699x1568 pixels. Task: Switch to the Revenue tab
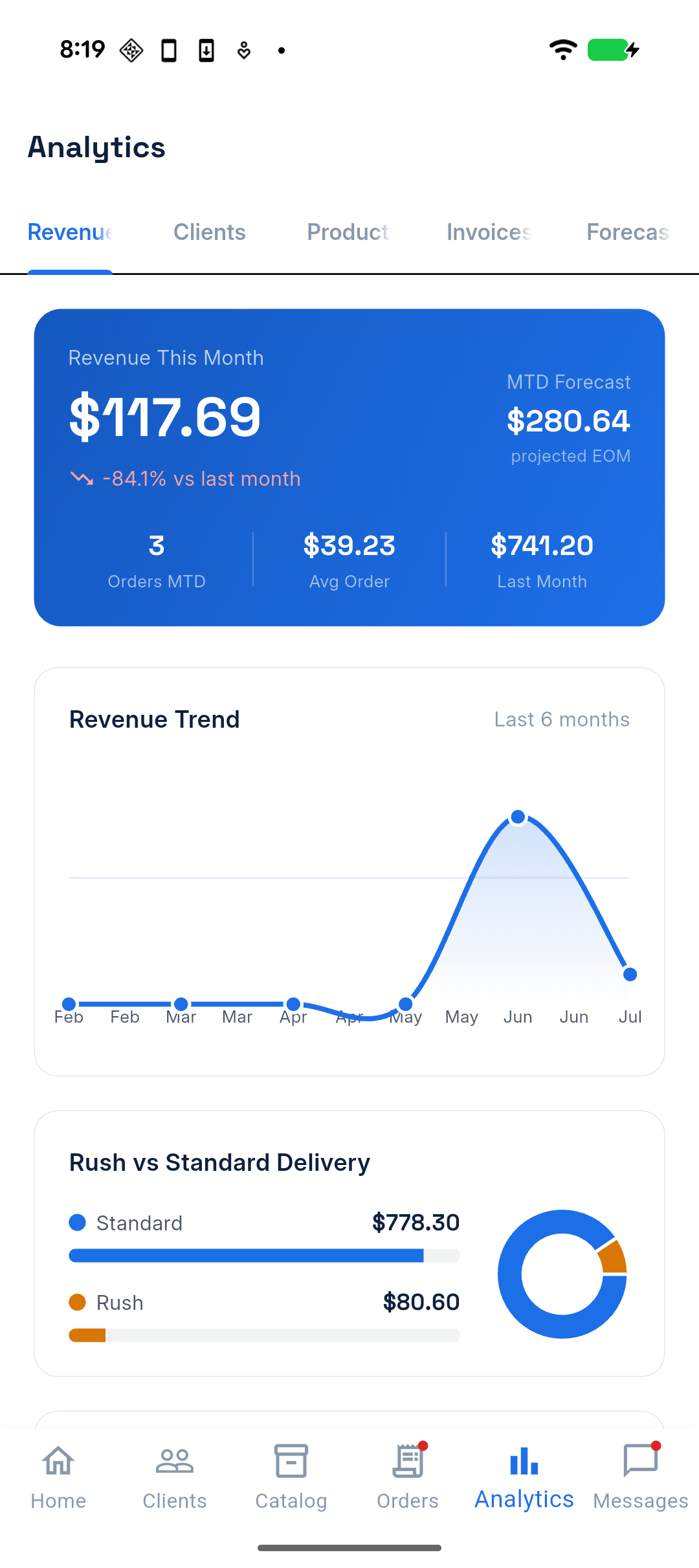point(70,232)
